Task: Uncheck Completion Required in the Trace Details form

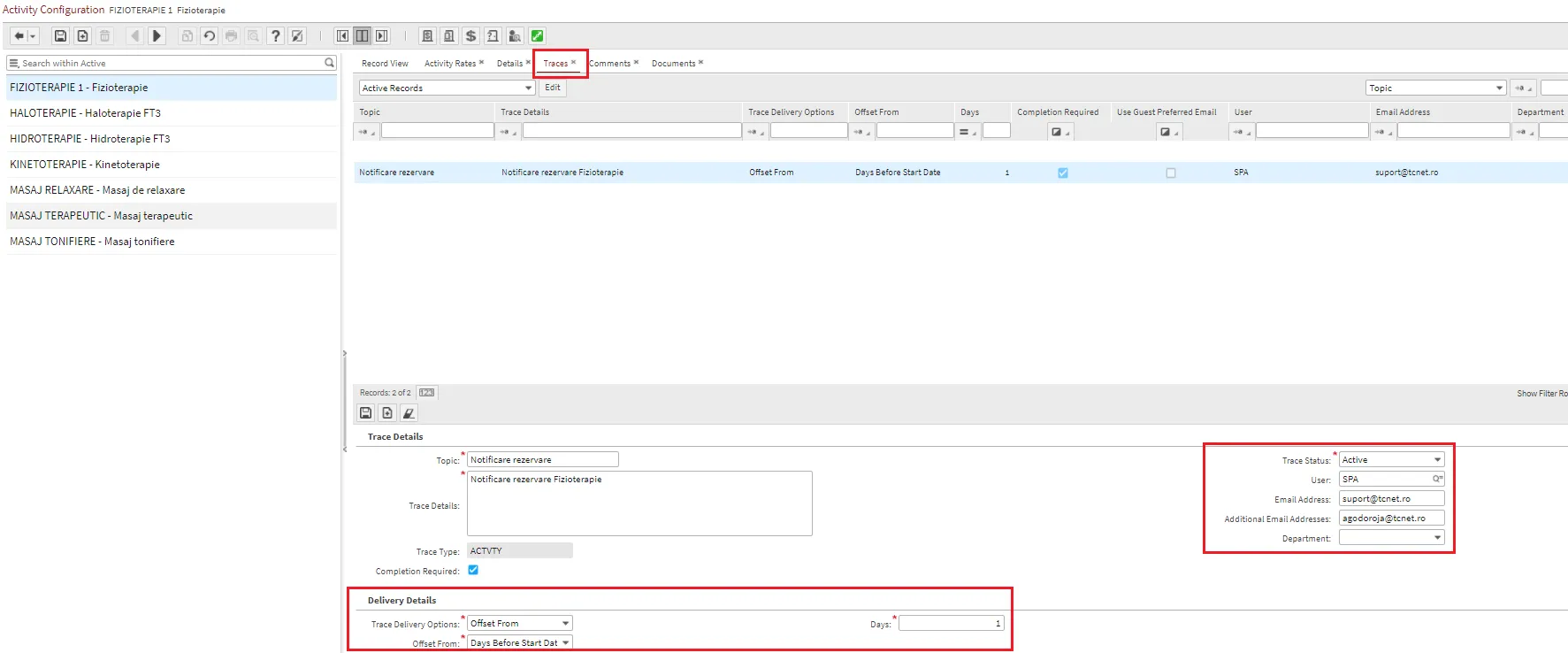Action: coord(473,571)
